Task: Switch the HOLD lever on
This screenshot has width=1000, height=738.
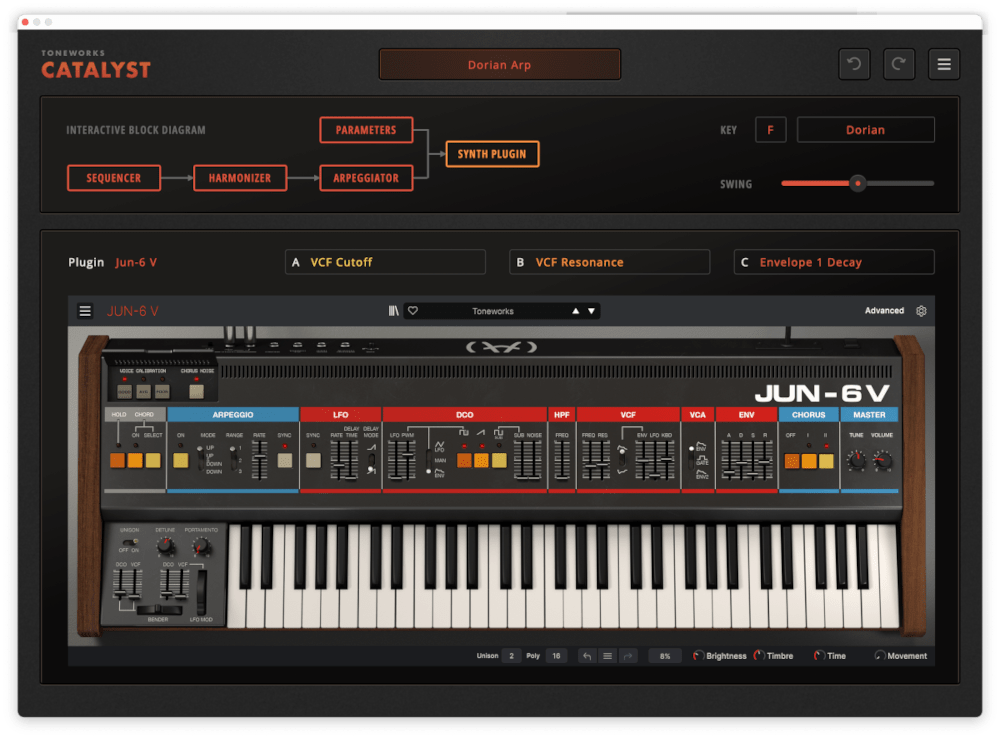Action: [116, 462]
